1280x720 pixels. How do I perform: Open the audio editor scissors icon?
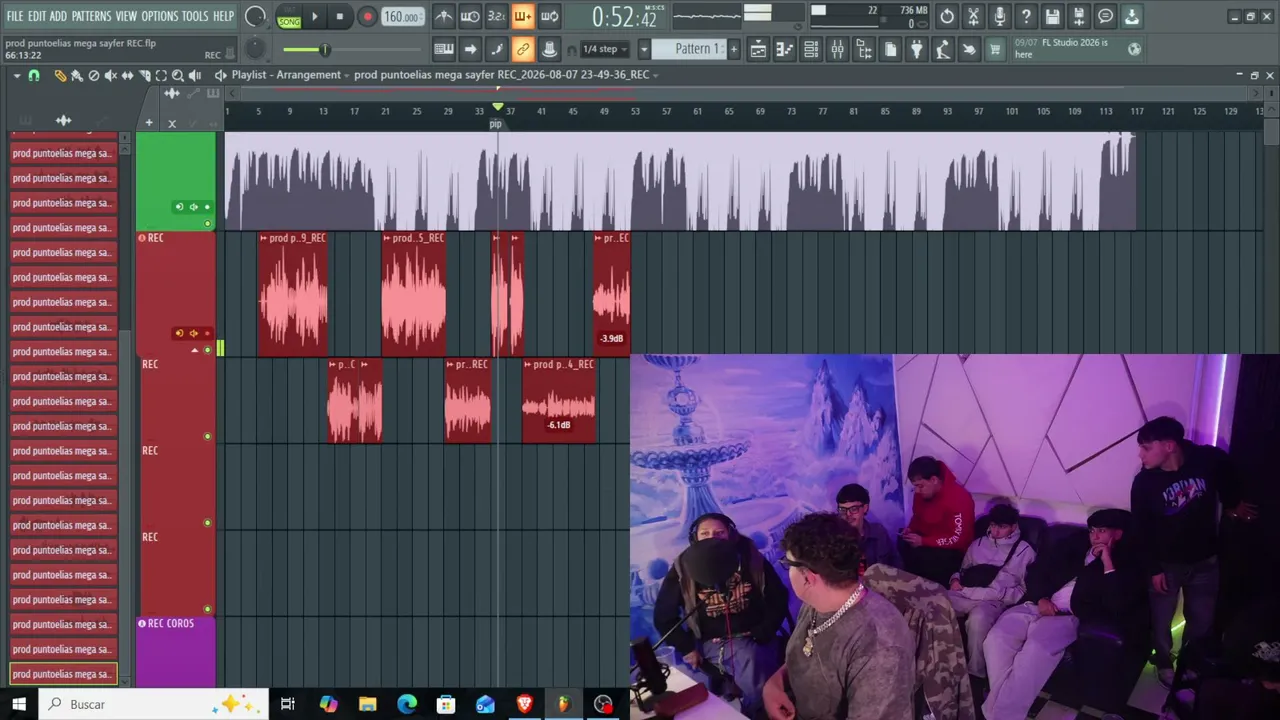(x=973, y=16)
